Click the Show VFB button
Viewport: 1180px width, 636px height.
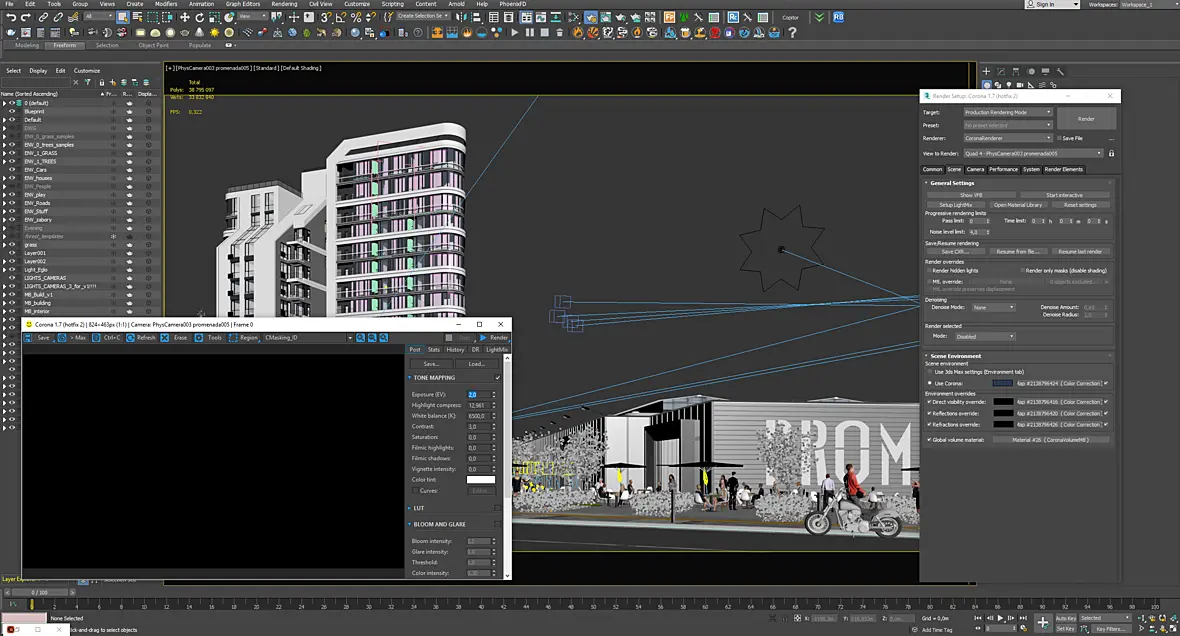(971, 195)
